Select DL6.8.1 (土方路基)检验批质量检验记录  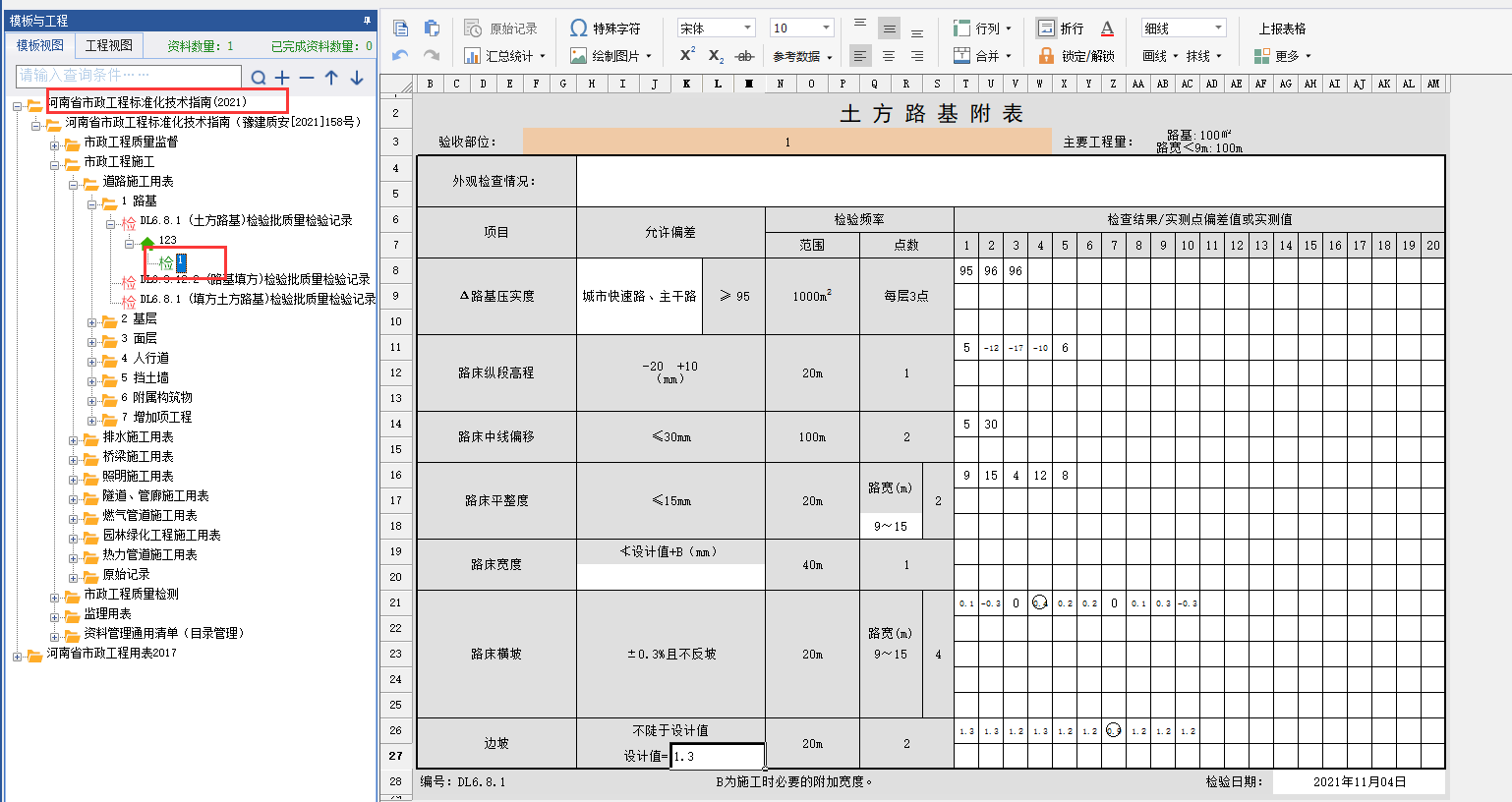coord(246,220)
